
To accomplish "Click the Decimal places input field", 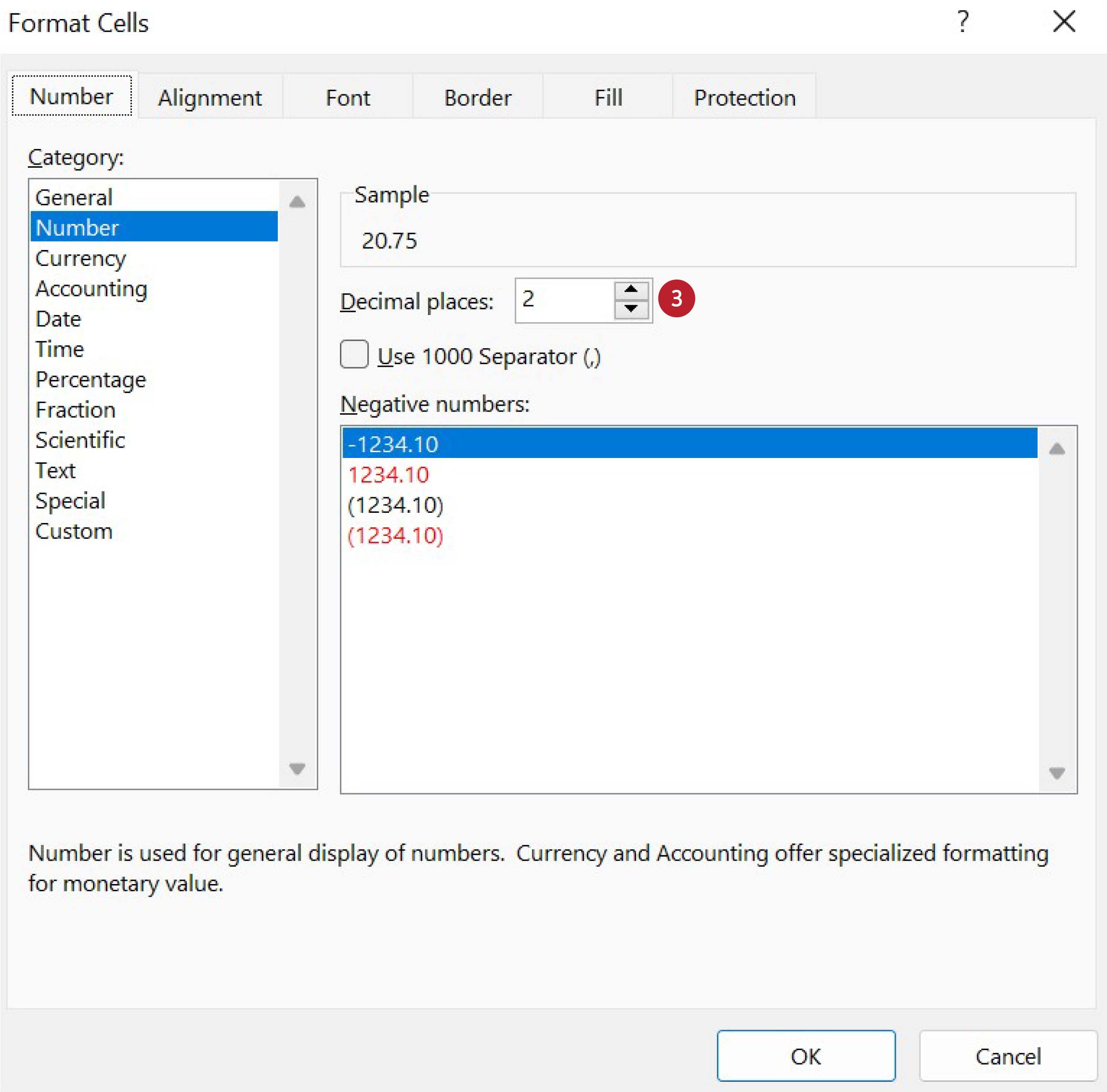I will [564, 300].
